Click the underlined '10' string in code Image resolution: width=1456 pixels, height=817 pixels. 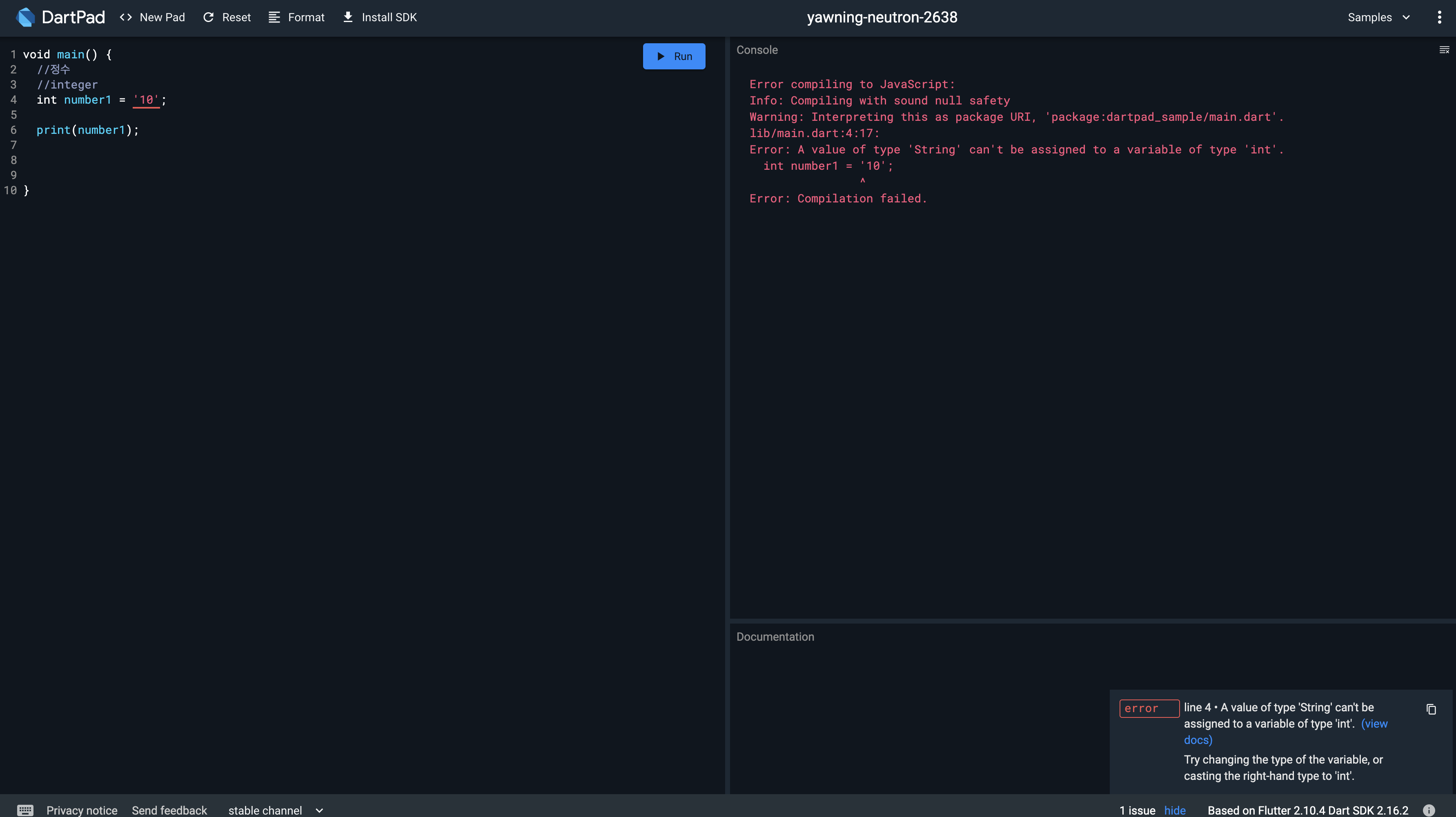(x=147, y=100)
